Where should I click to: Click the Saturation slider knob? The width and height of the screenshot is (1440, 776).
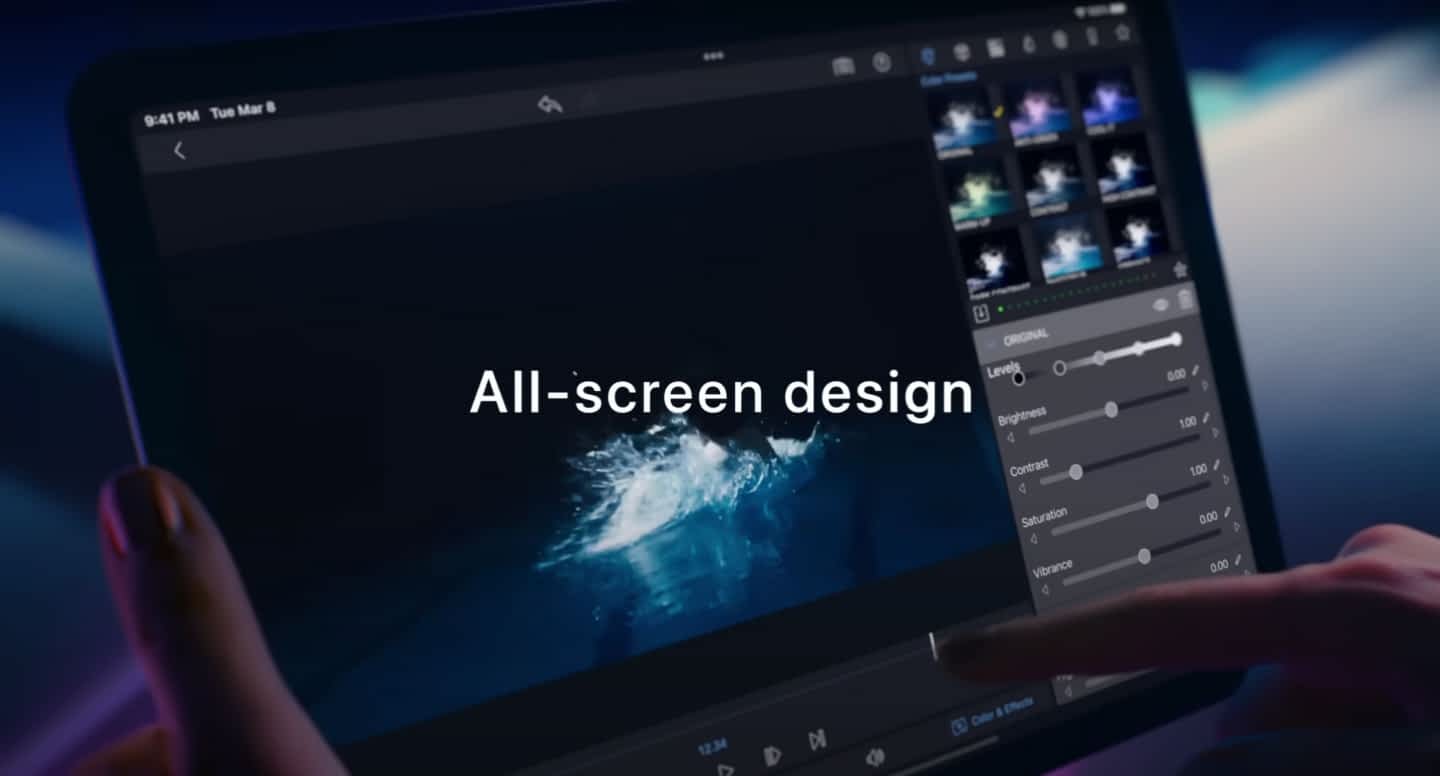click(1152, 501)
